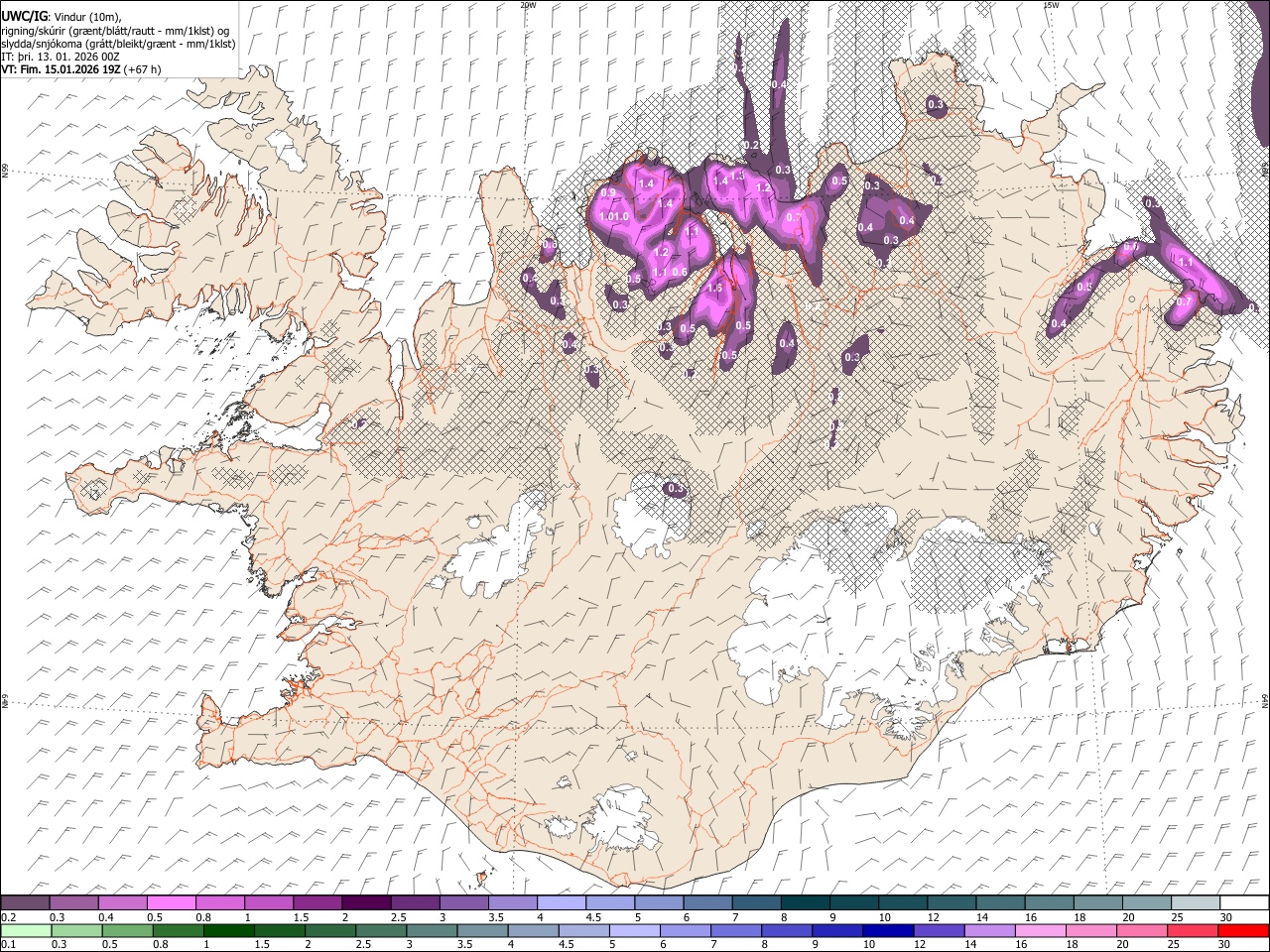Select the bright pink 0.5 swatch, upper legend row

pyautogui.click(x=171, y=903)
